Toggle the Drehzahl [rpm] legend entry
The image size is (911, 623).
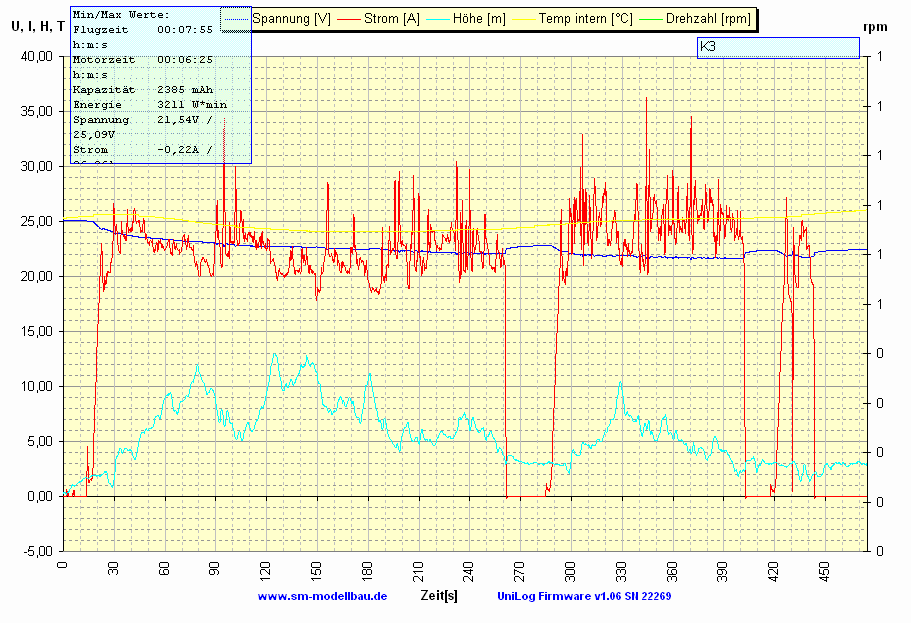click(707, 19)
